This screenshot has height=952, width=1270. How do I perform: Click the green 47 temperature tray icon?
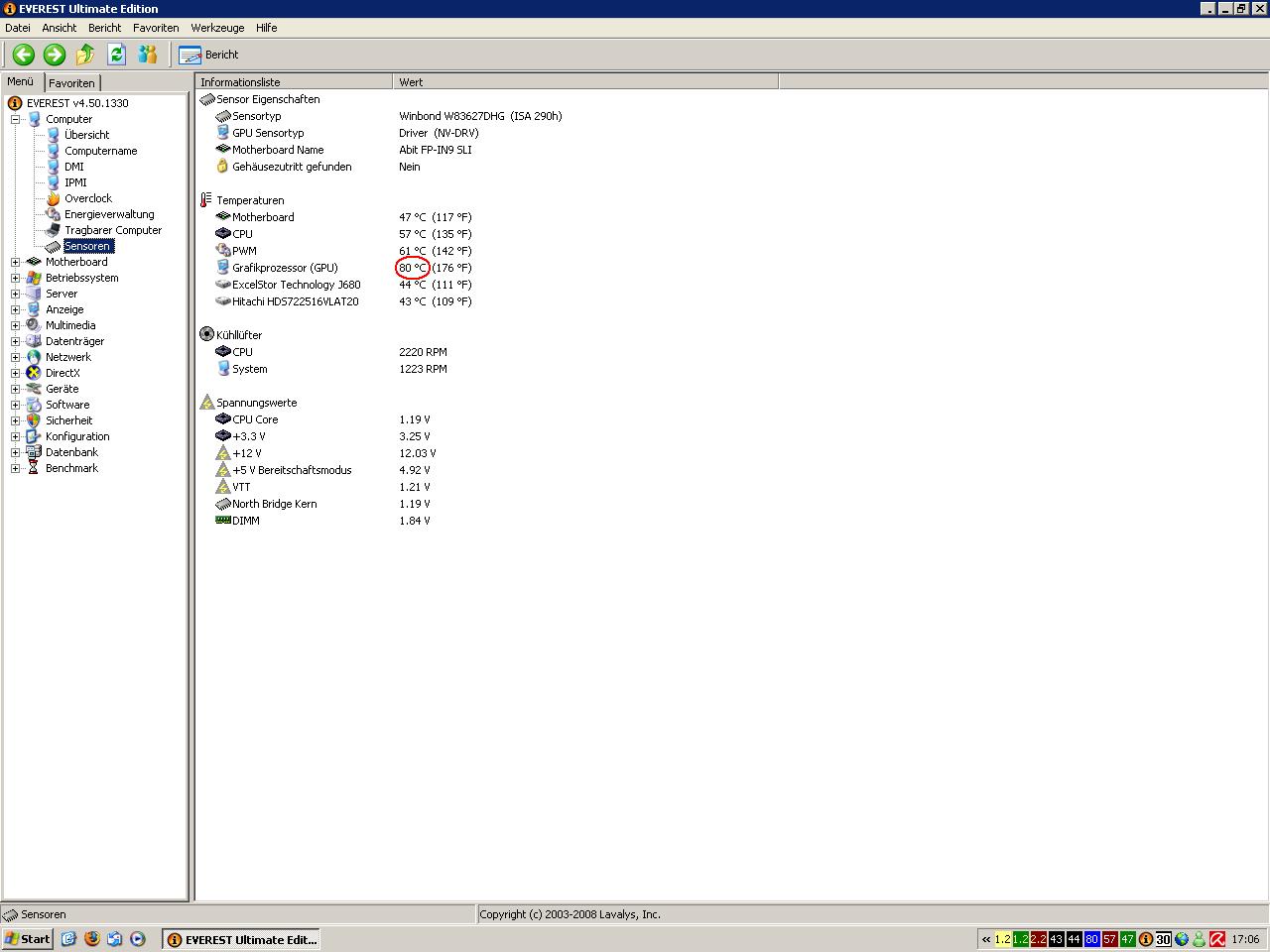[x=1127, y=939]
